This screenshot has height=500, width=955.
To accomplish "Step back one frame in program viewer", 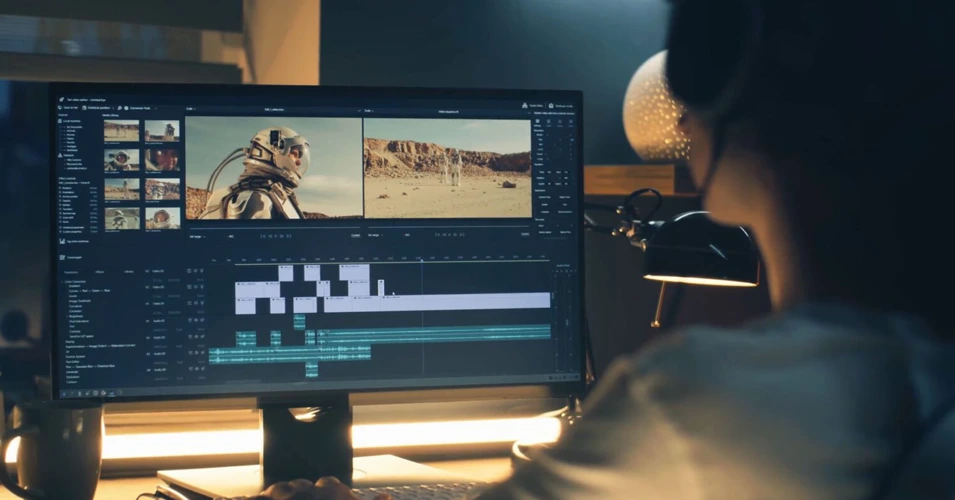I will coord(444,234).
